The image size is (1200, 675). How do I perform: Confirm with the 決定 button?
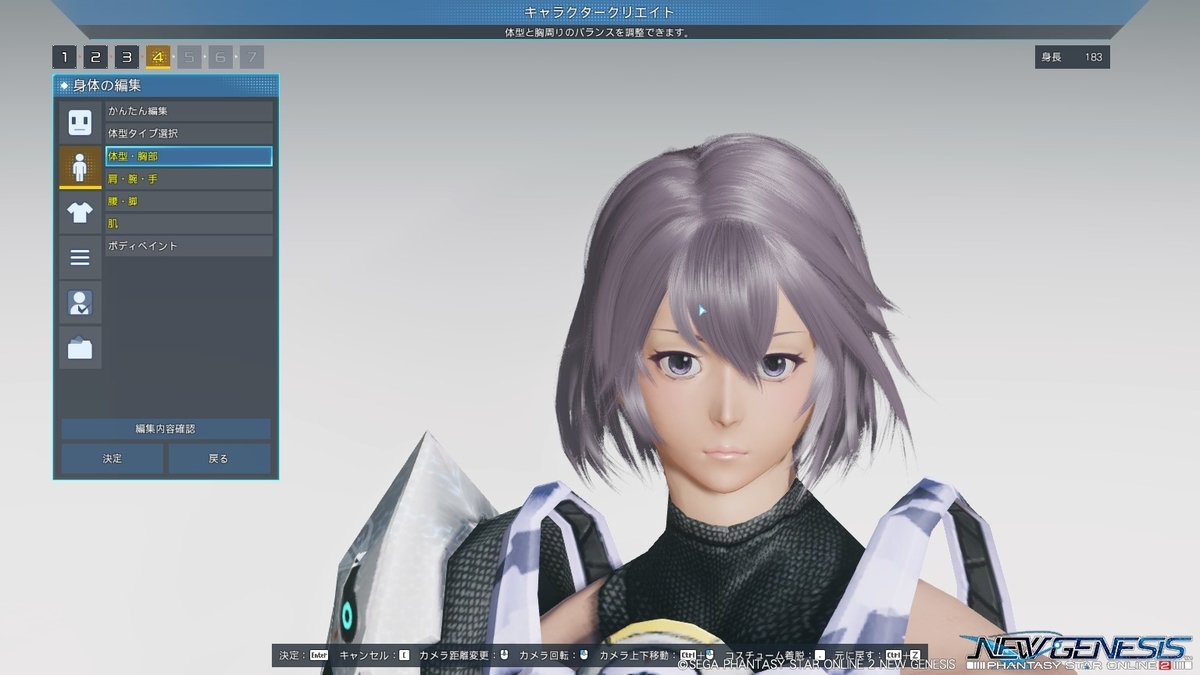112,458
